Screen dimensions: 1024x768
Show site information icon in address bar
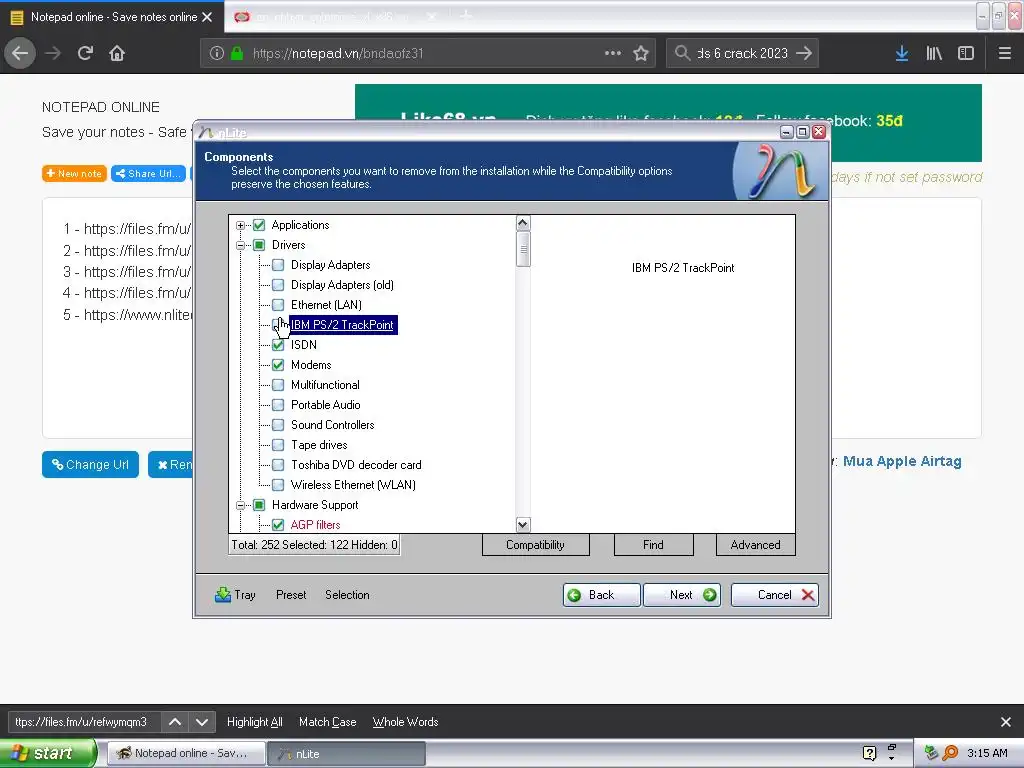click(x=217, y=54)
